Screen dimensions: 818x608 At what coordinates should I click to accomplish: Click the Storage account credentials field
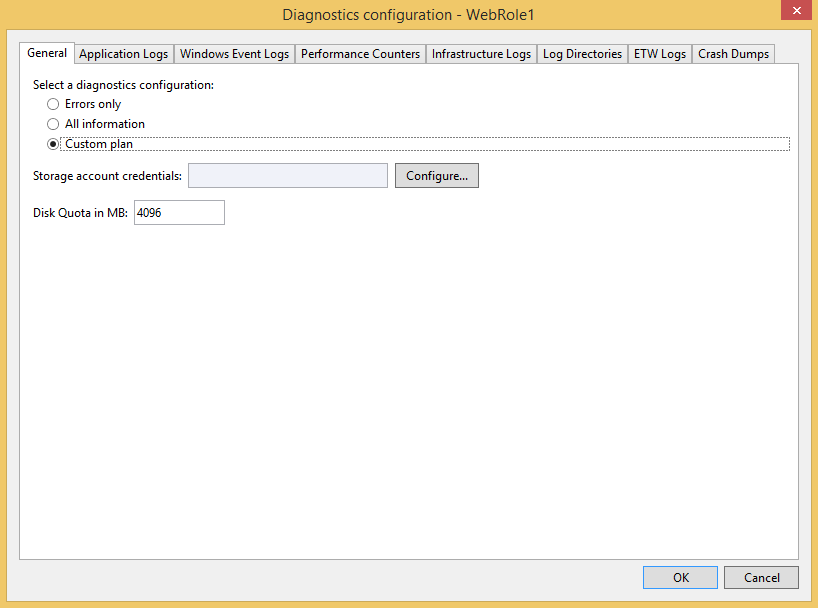287,175
